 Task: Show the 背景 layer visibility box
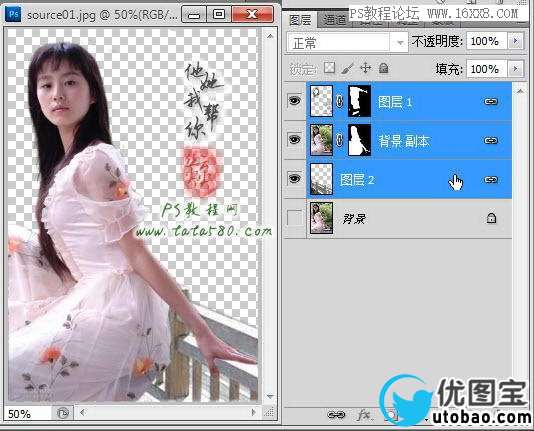click(x=295, y=218)
